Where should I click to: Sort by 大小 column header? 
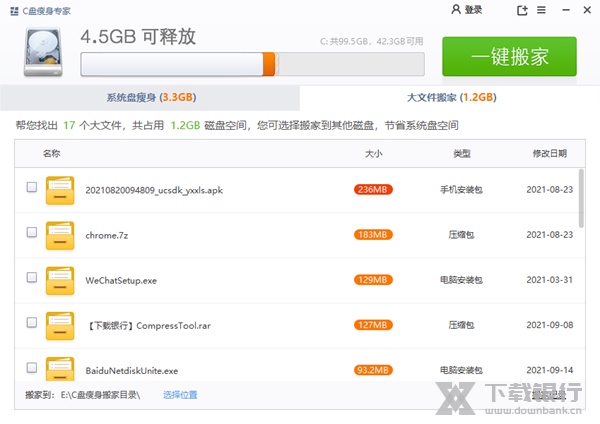pos(373,154)
